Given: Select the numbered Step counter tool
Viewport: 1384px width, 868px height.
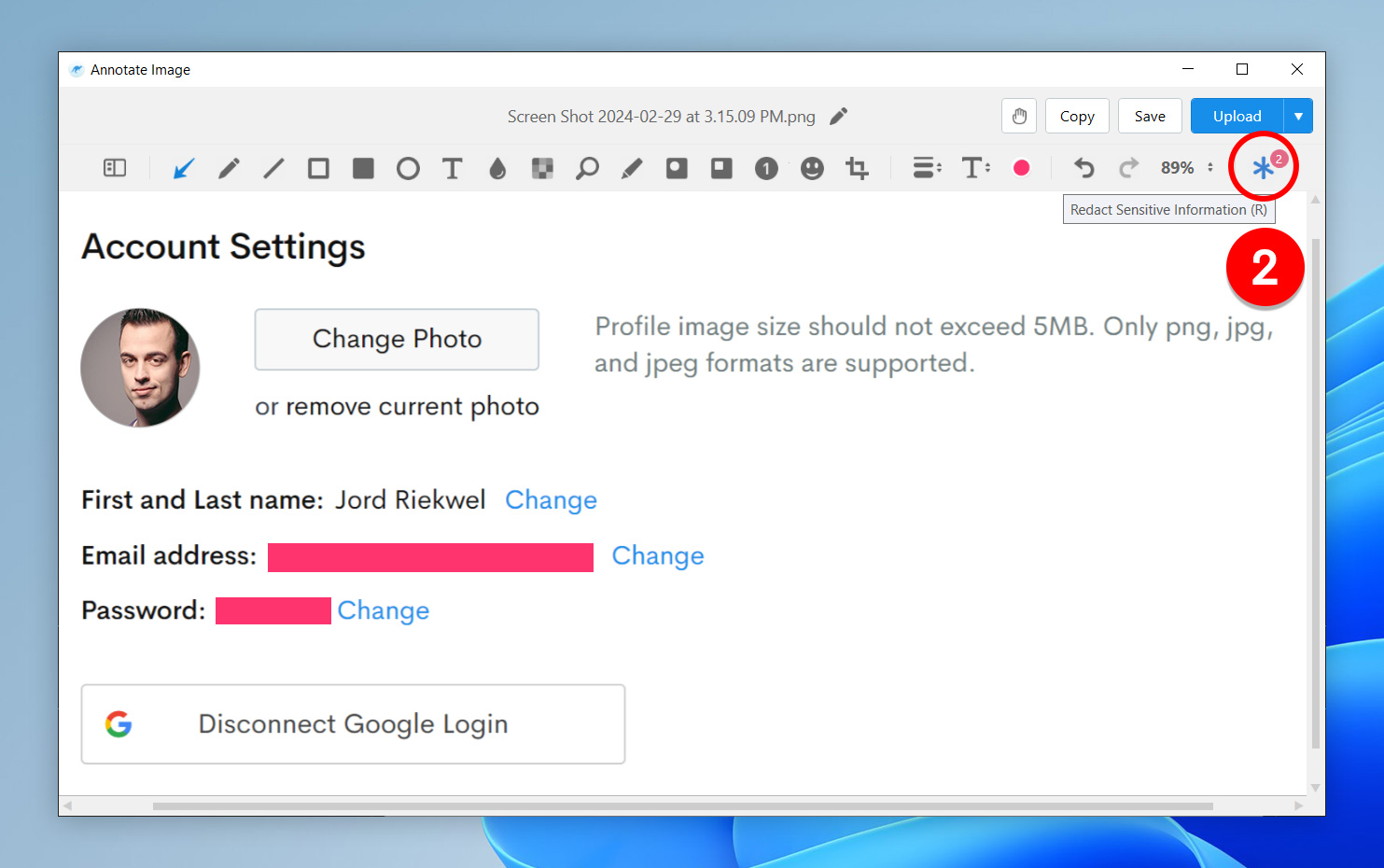Looking at the screenshot, I should click(766, 168).
